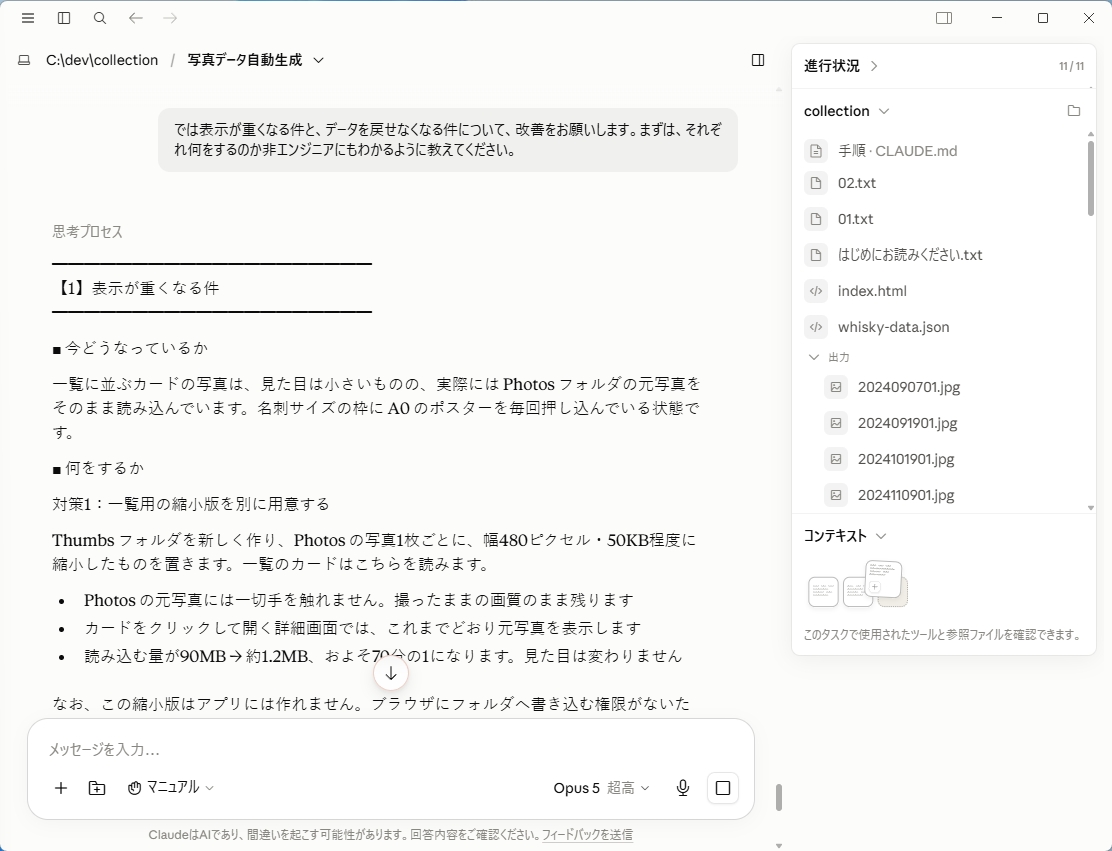Image resolution: width=1112 pixels, height=851 pixels.
Task: Click the code icon for whisky-data.json
Action: pyautogui.click(x=816, y=327)
